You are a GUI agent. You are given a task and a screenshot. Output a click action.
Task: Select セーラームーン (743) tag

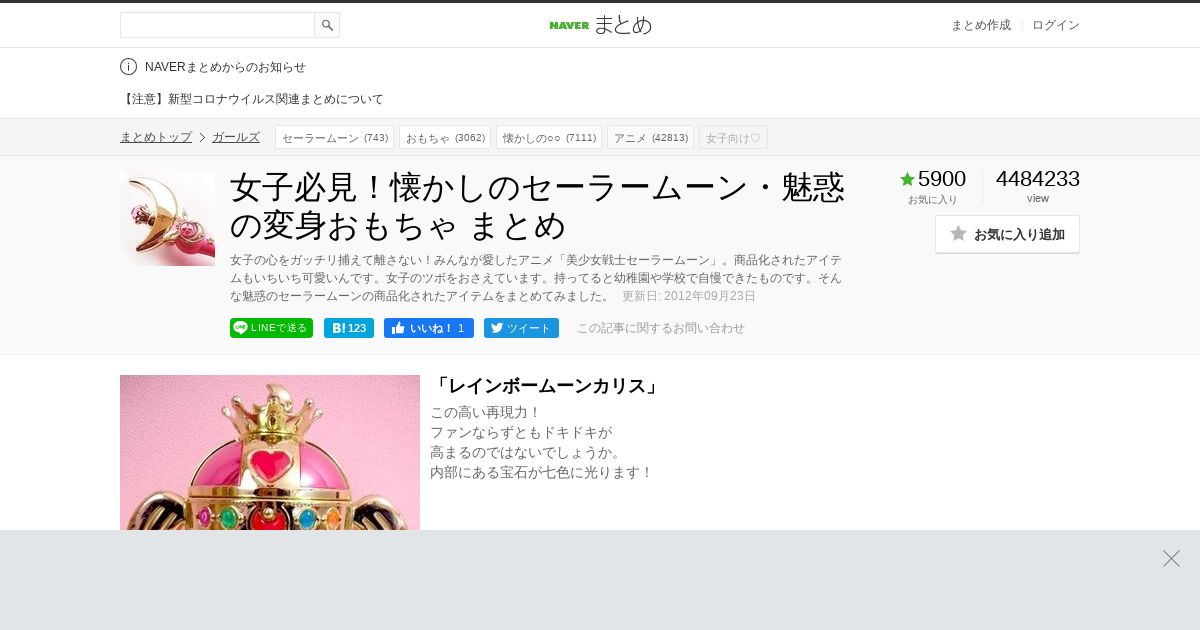[335, 137]
